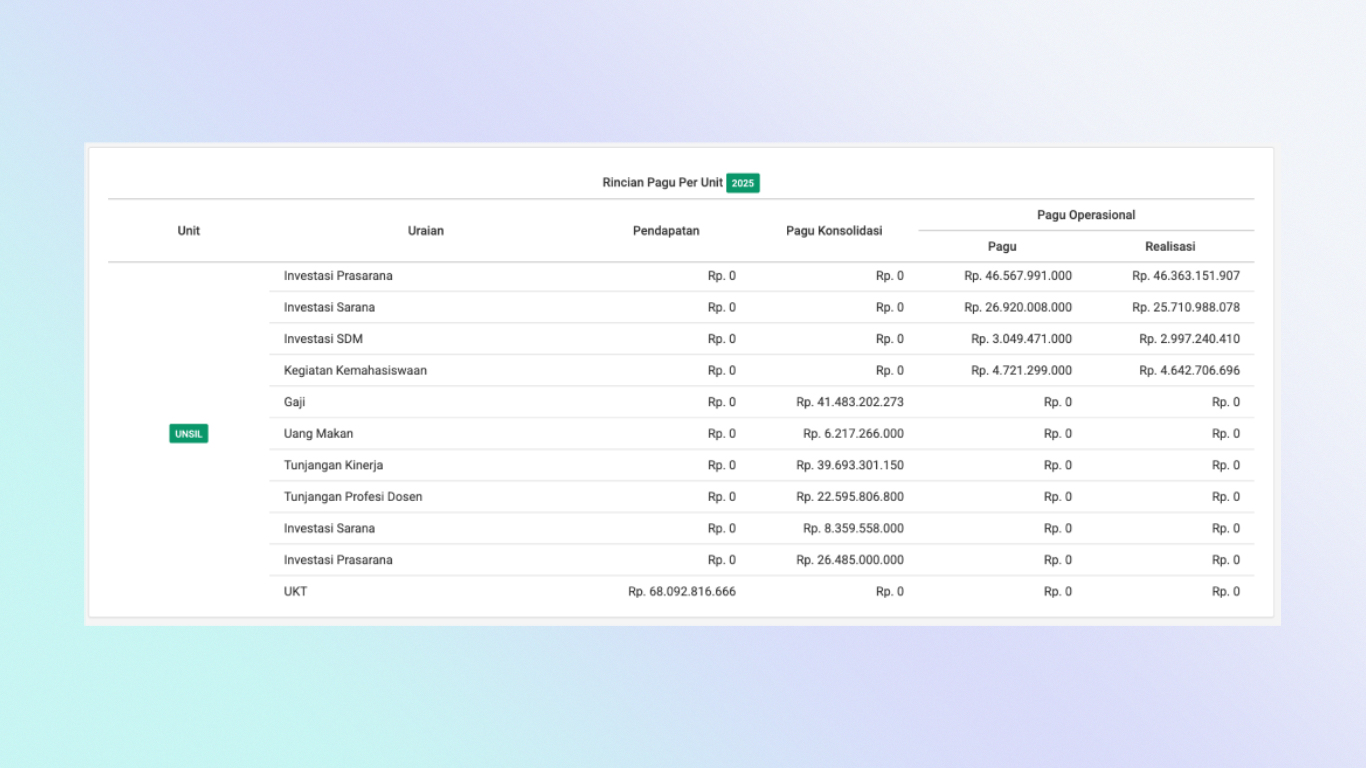Select the Investasi SDM row label
The width and height of the screenshot is (1366, 768).
(323, 339)
